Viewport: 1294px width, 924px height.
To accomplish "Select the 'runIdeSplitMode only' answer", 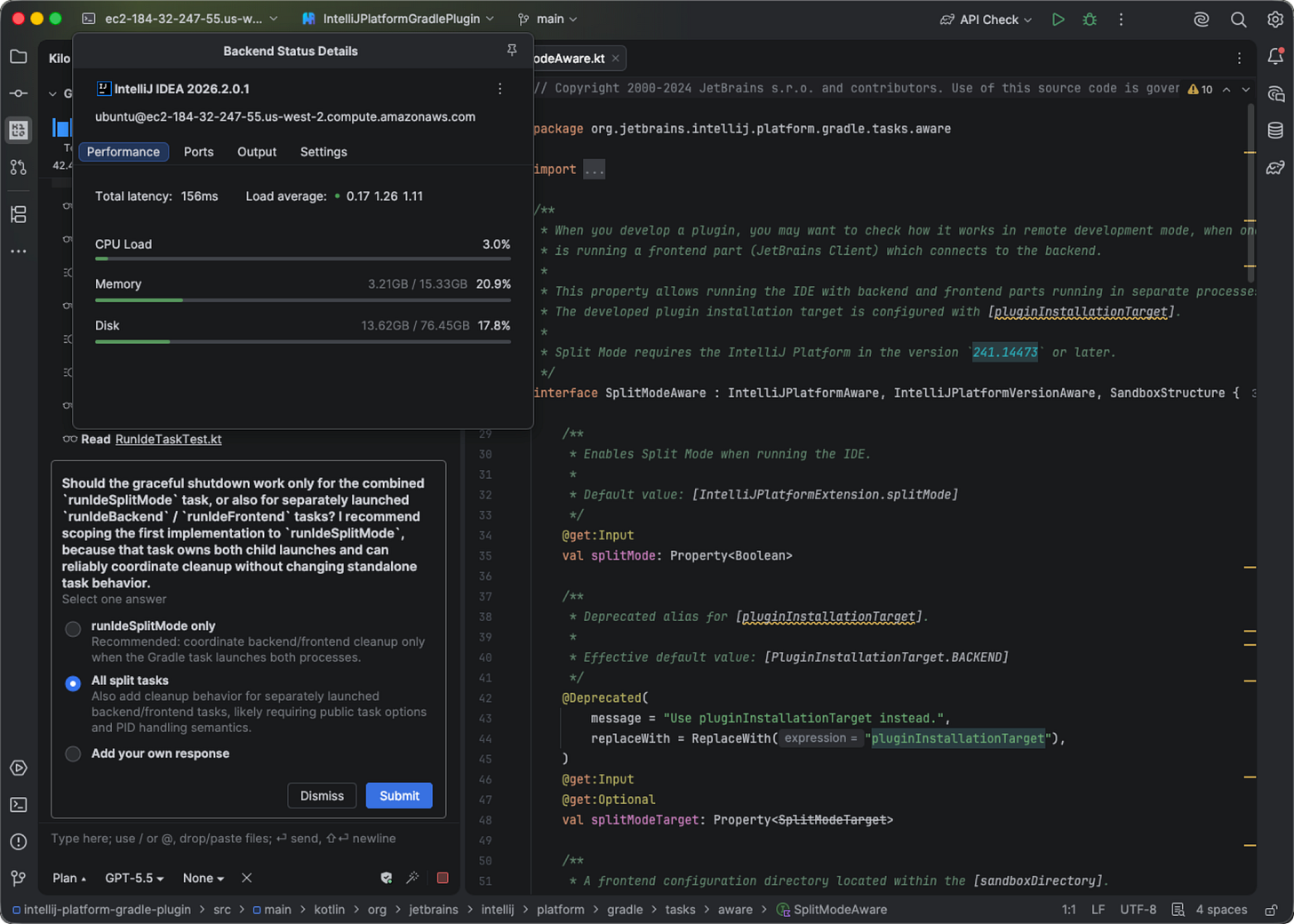I will (x=73, y=629).
